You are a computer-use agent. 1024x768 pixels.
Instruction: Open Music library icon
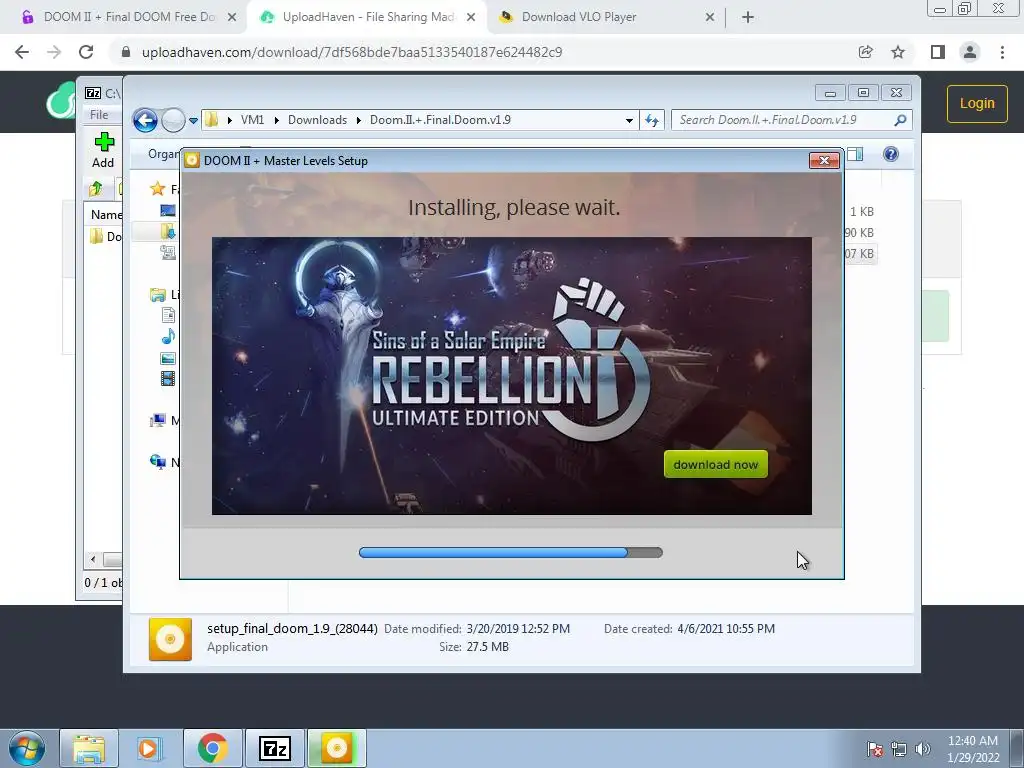coord(168,336)
